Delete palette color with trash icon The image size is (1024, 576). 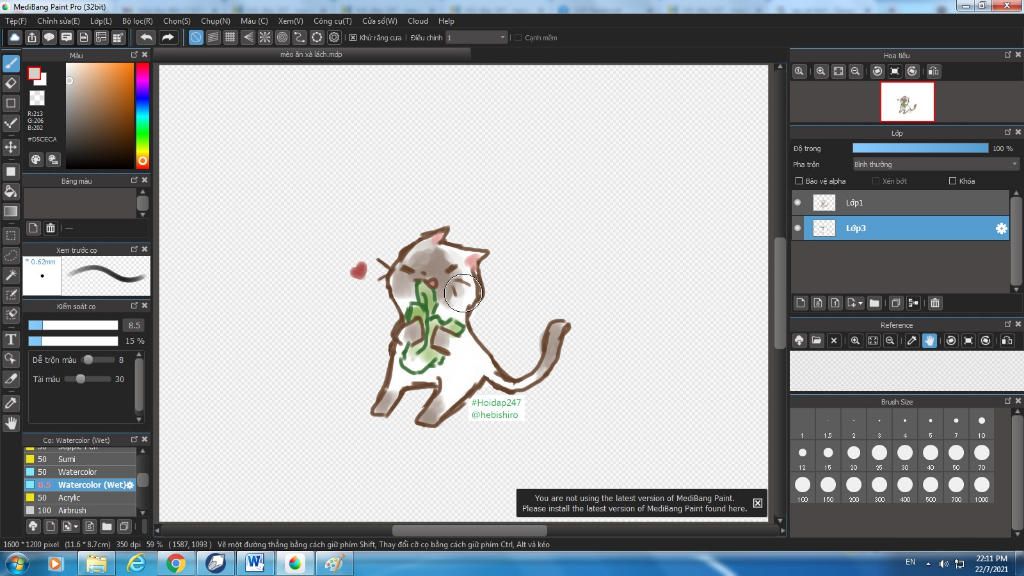click(50, 228)
